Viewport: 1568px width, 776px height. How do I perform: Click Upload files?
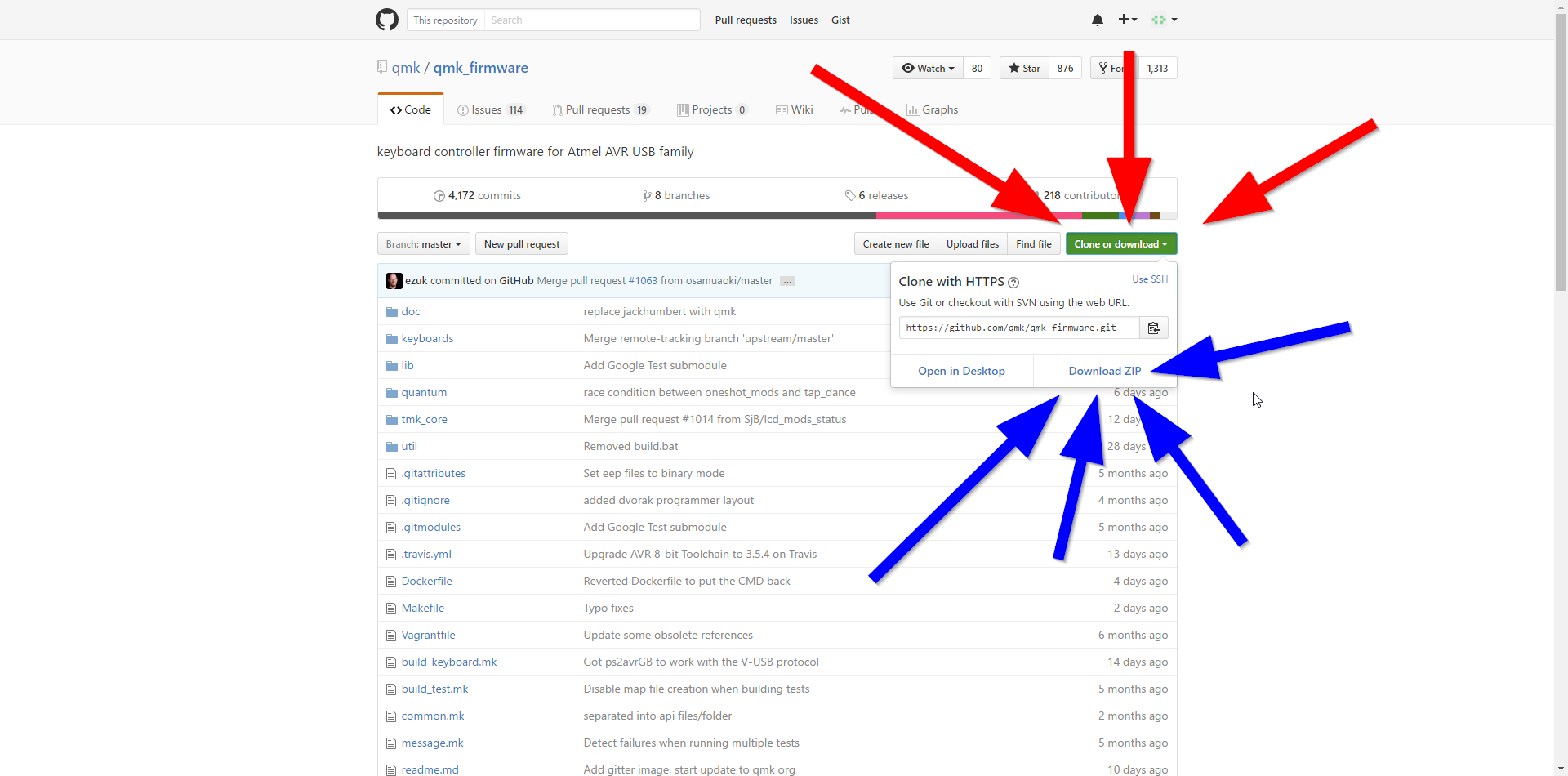pos(973,244)
